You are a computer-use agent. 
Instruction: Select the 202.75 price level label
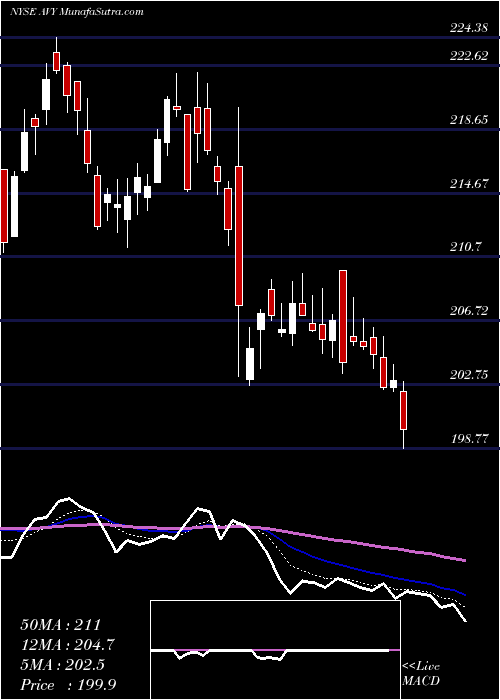[x=469, y=375]
